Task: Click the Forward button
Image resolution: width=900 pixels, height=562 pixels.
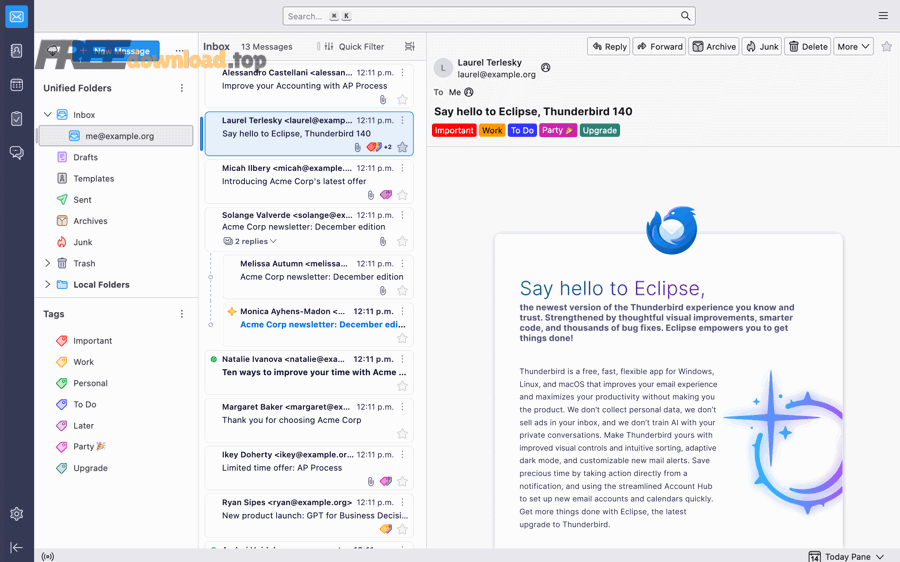Action: [x=659, y=46]
